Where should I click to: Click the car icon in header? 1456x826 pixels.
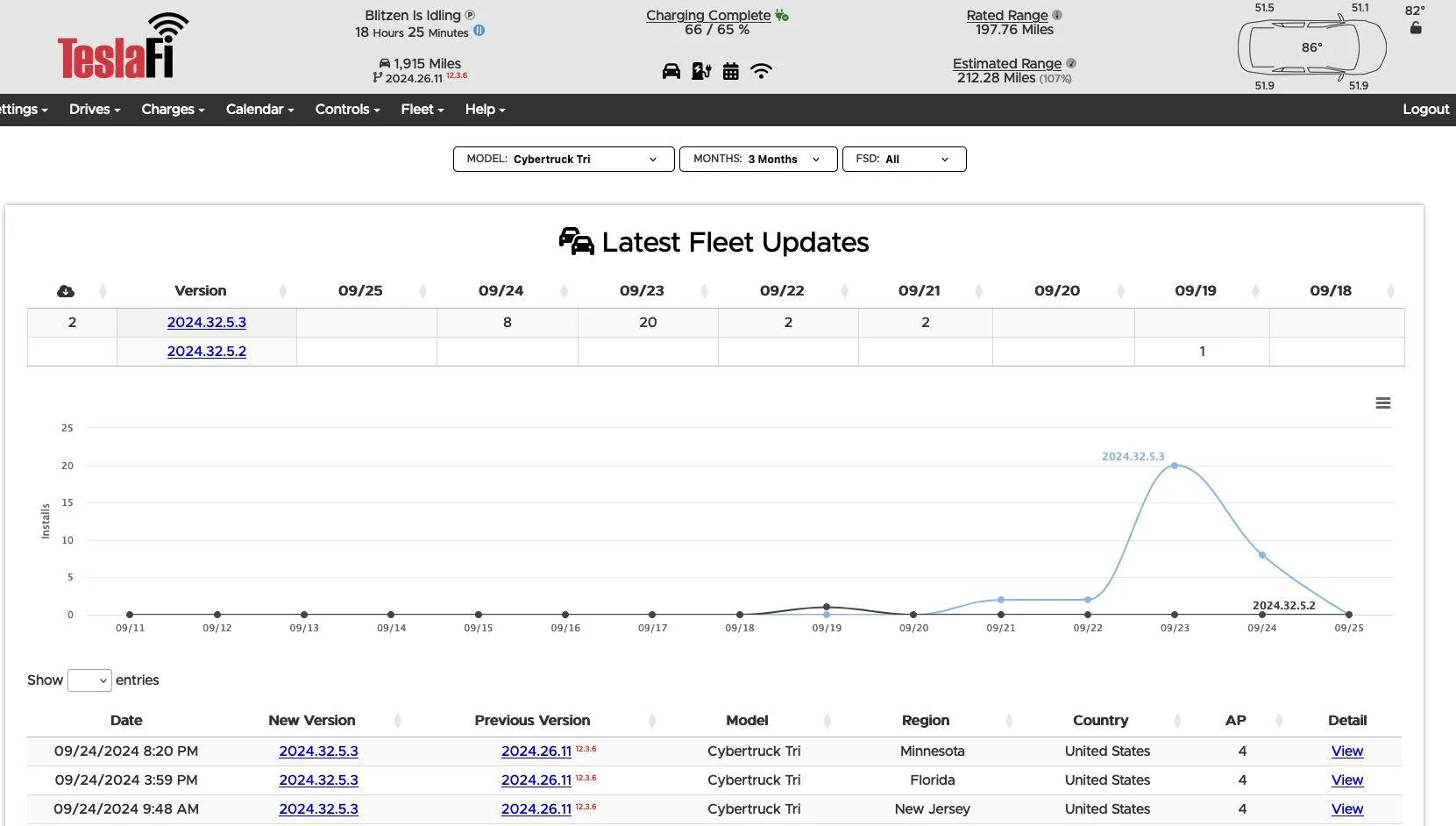click(x=671, y=71)
